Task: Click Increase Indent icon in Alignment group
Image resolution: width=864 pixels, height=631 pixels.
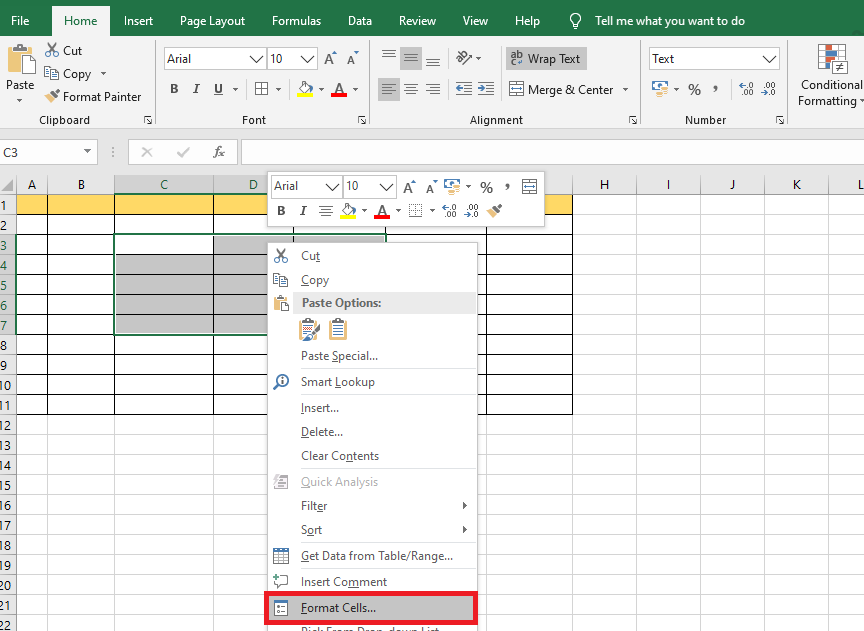Action: [485, 89]
